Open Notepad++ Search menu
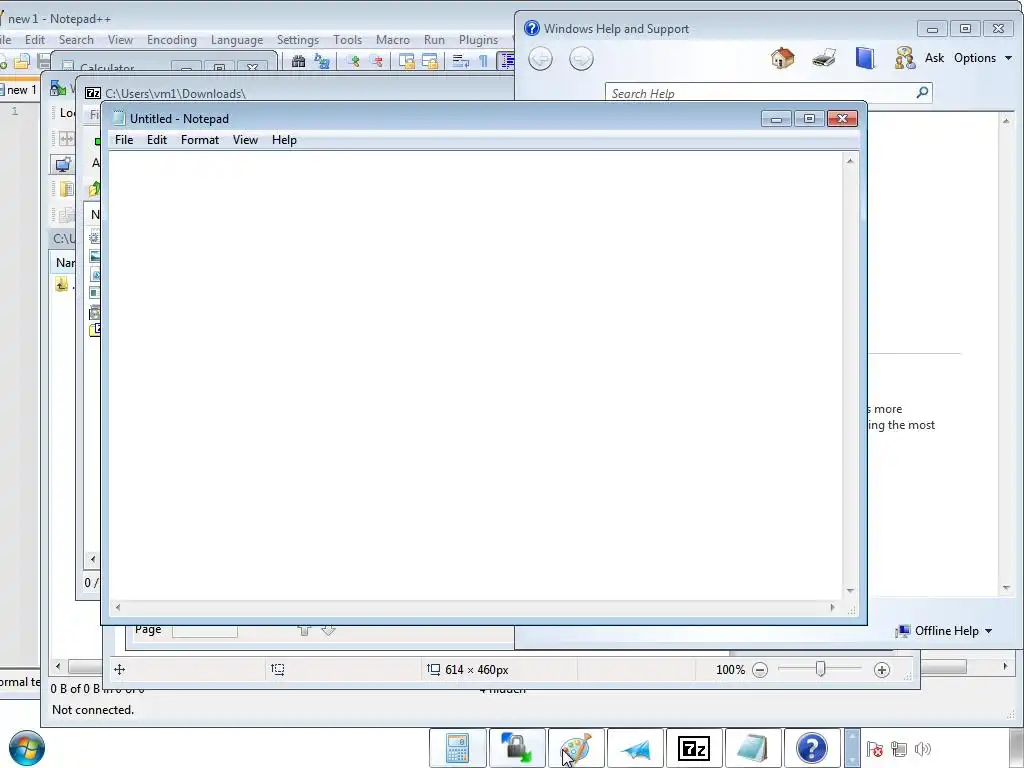This screenshot has height=768, width=1024. click(x=76, y=40)
